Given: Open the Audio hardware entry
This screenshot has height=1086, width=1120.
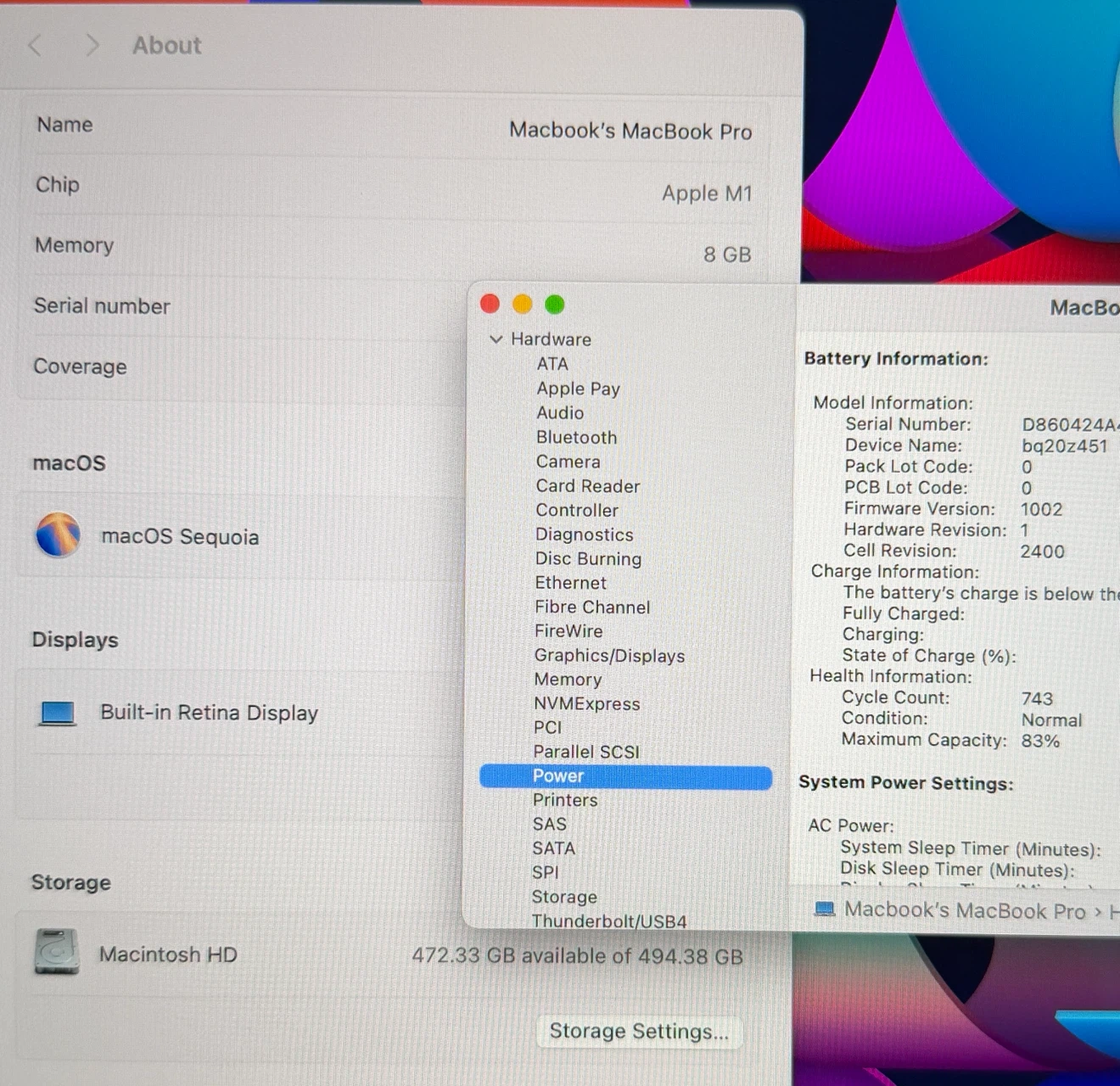Looking at the screenshot, I should [560, 413].
